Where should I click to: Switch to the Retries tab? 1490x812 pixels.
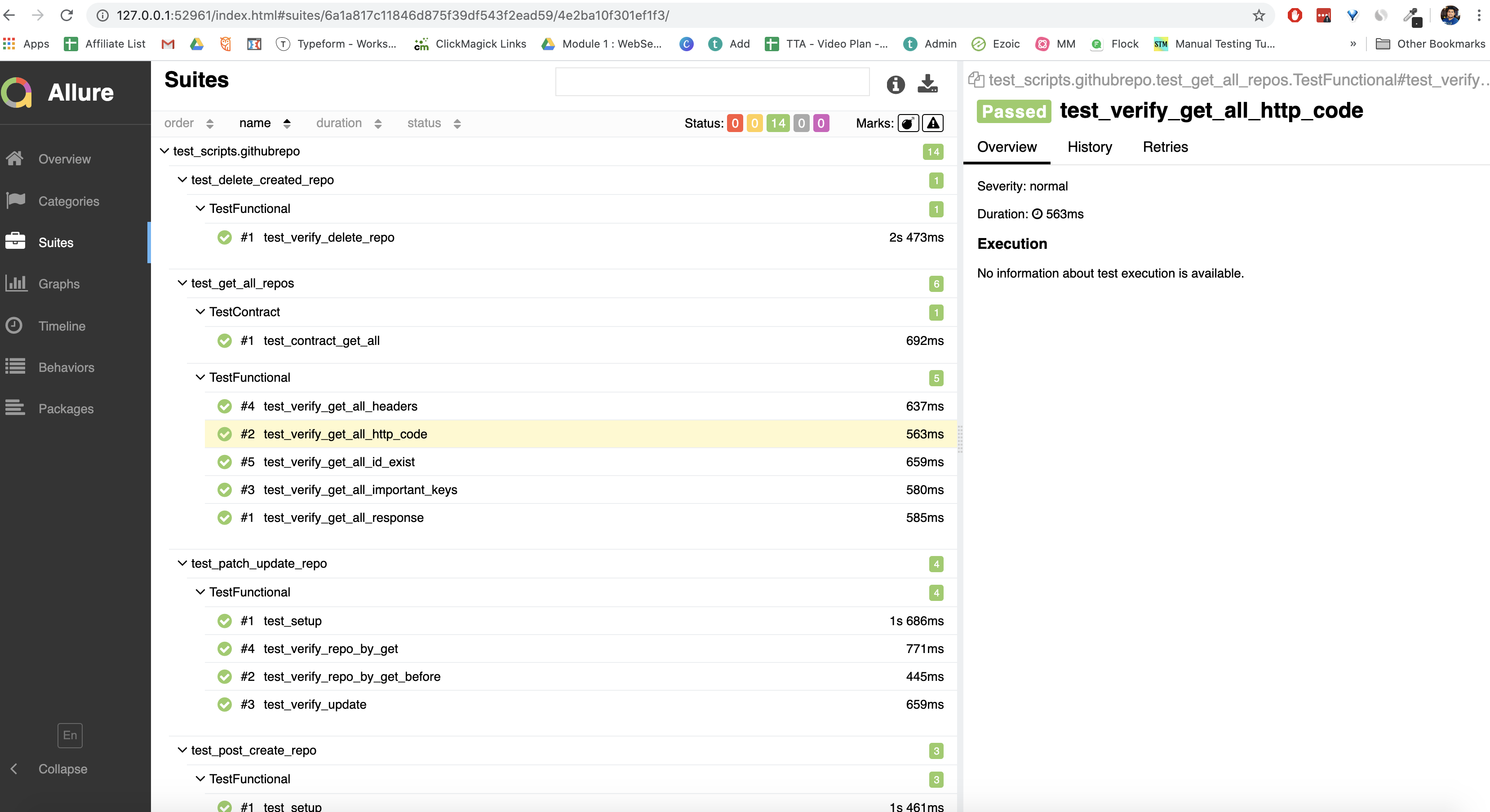point(1165,147)
